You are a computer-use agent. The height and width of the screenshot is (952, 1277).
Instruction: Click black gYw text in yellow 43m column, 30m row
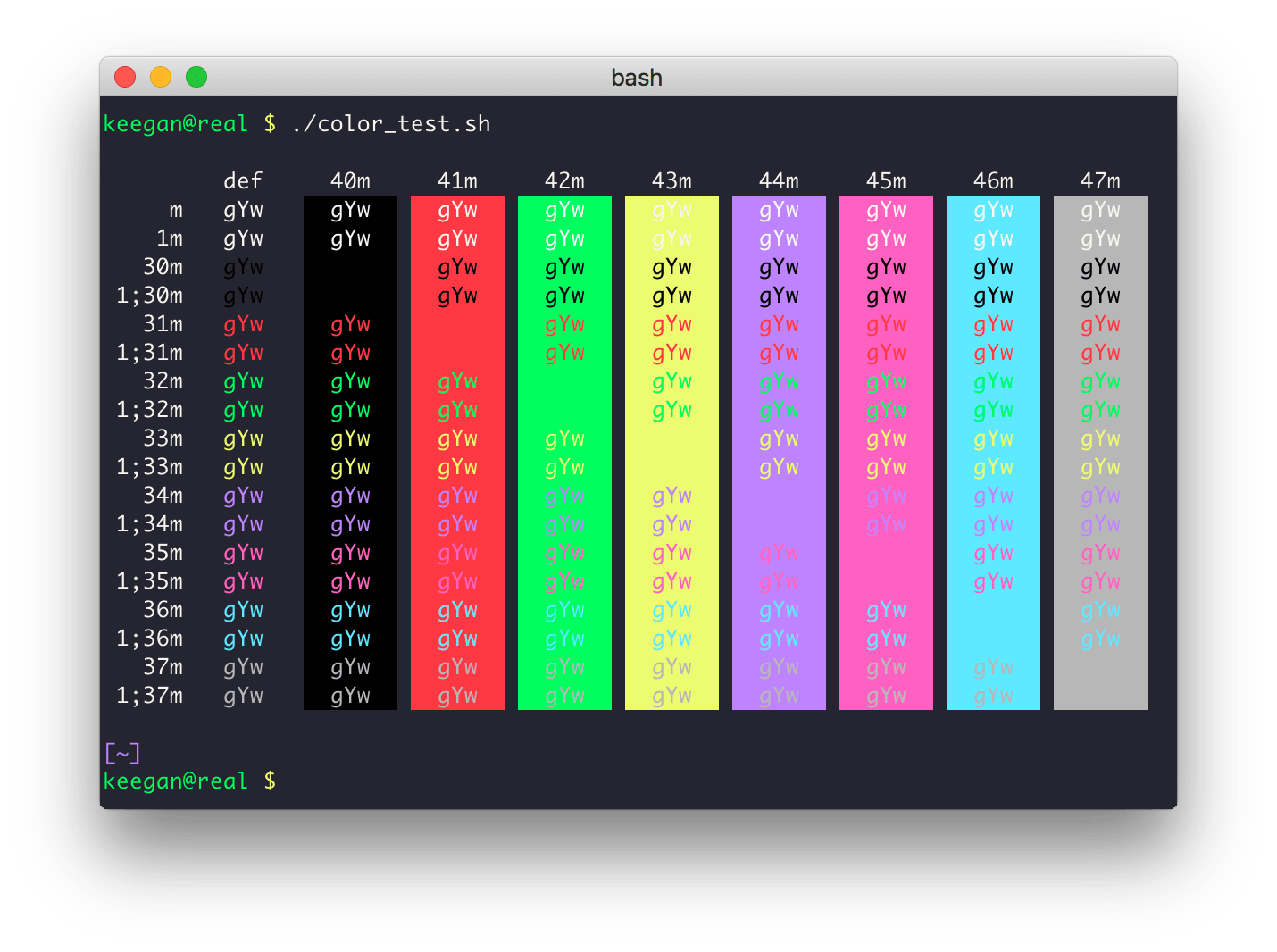[672, 267]
